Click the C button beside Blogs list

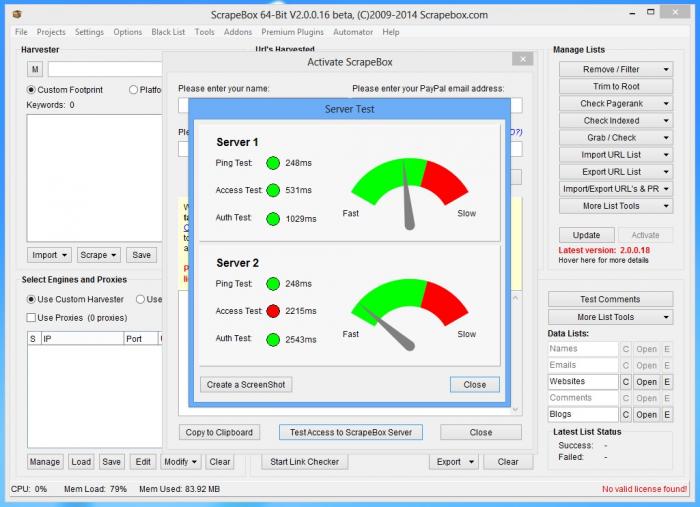[x=625, y=415]
